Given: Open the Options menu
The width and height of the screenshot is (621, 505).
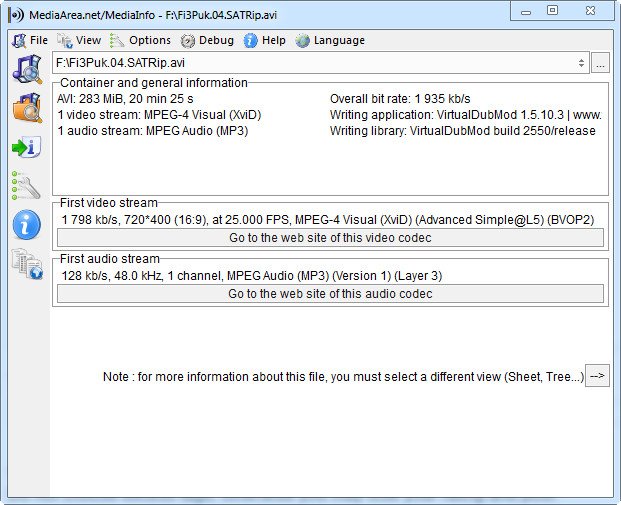Looking at the screenshot, I should [x=140, y=41].
